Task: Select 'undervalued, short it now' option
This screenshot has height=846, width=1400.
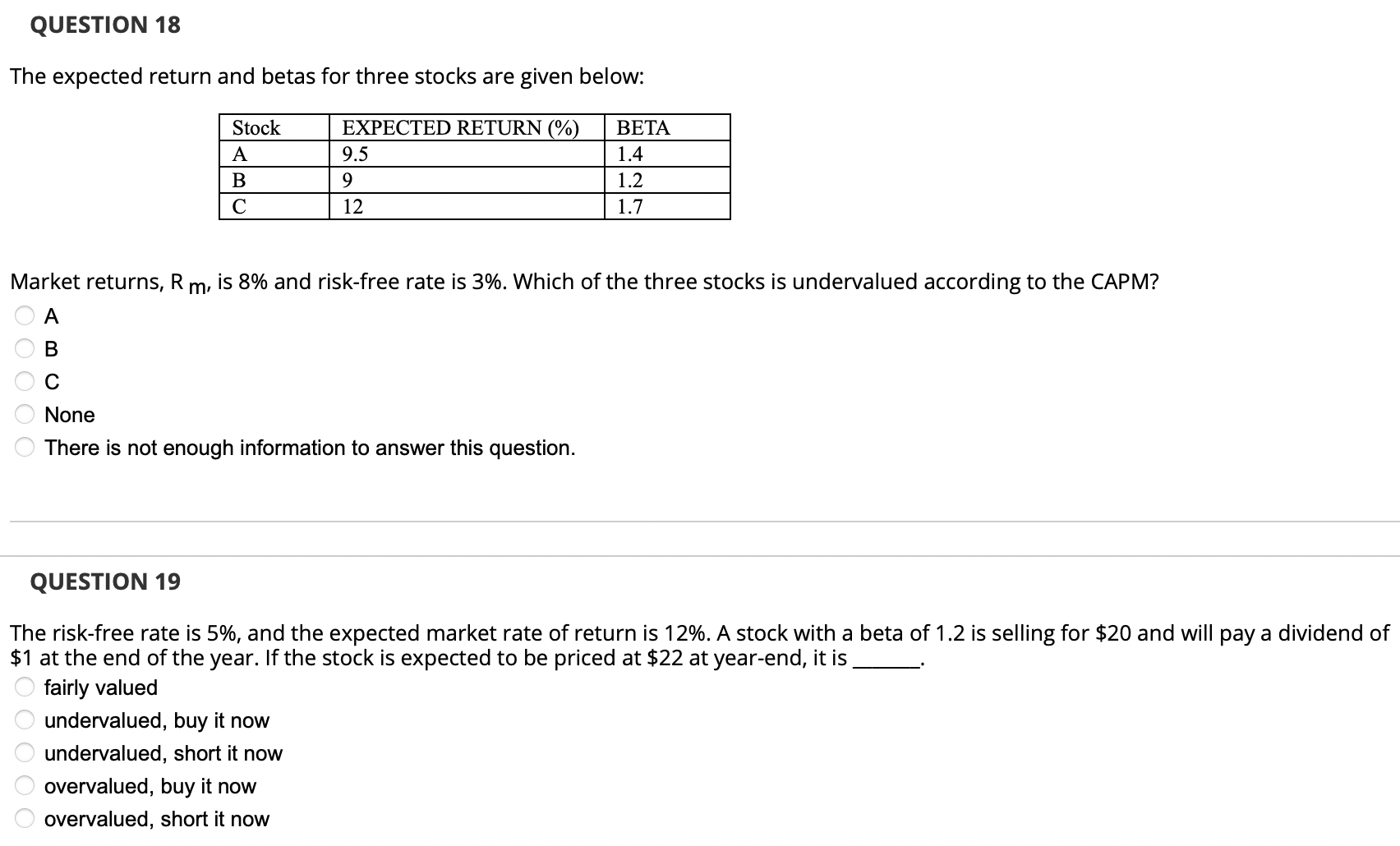Action: tap(25, 753)
